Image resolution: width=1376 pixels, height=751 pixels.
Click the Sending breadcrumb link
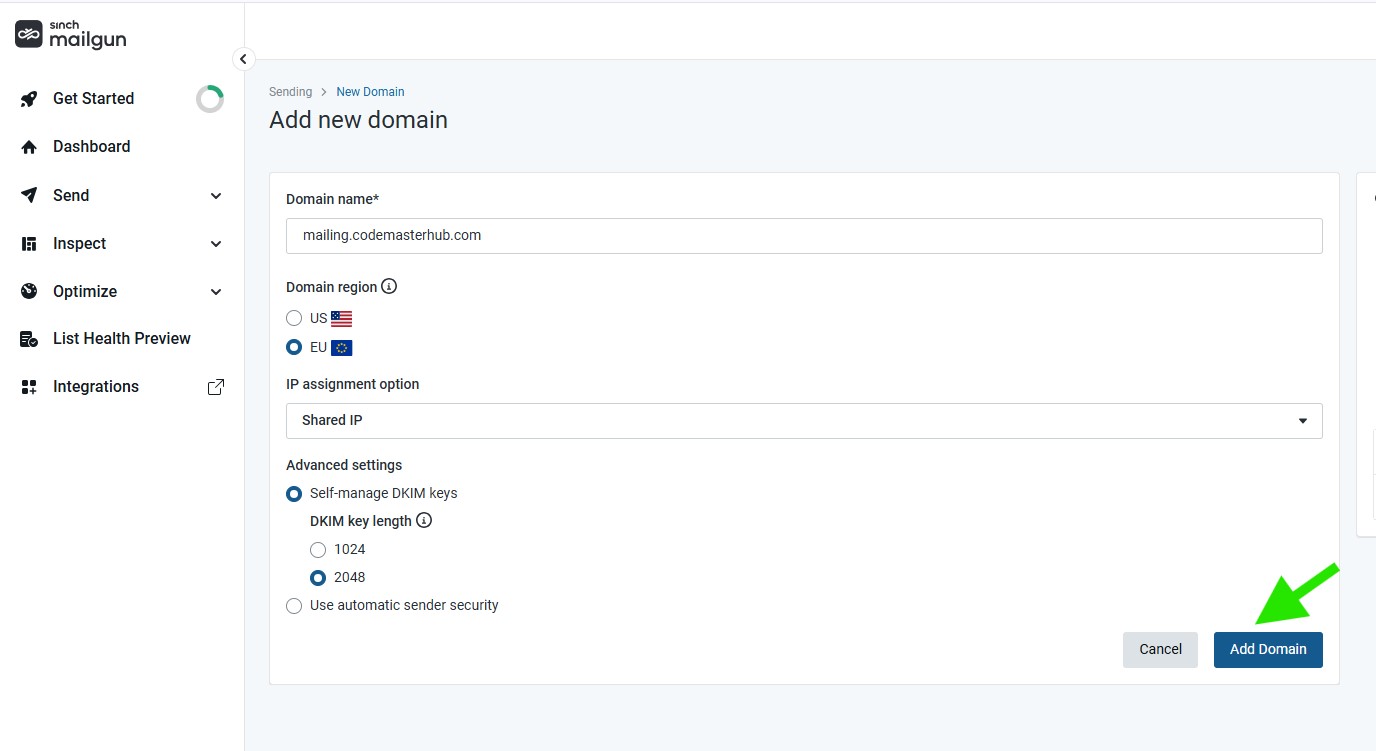[290, 92]
